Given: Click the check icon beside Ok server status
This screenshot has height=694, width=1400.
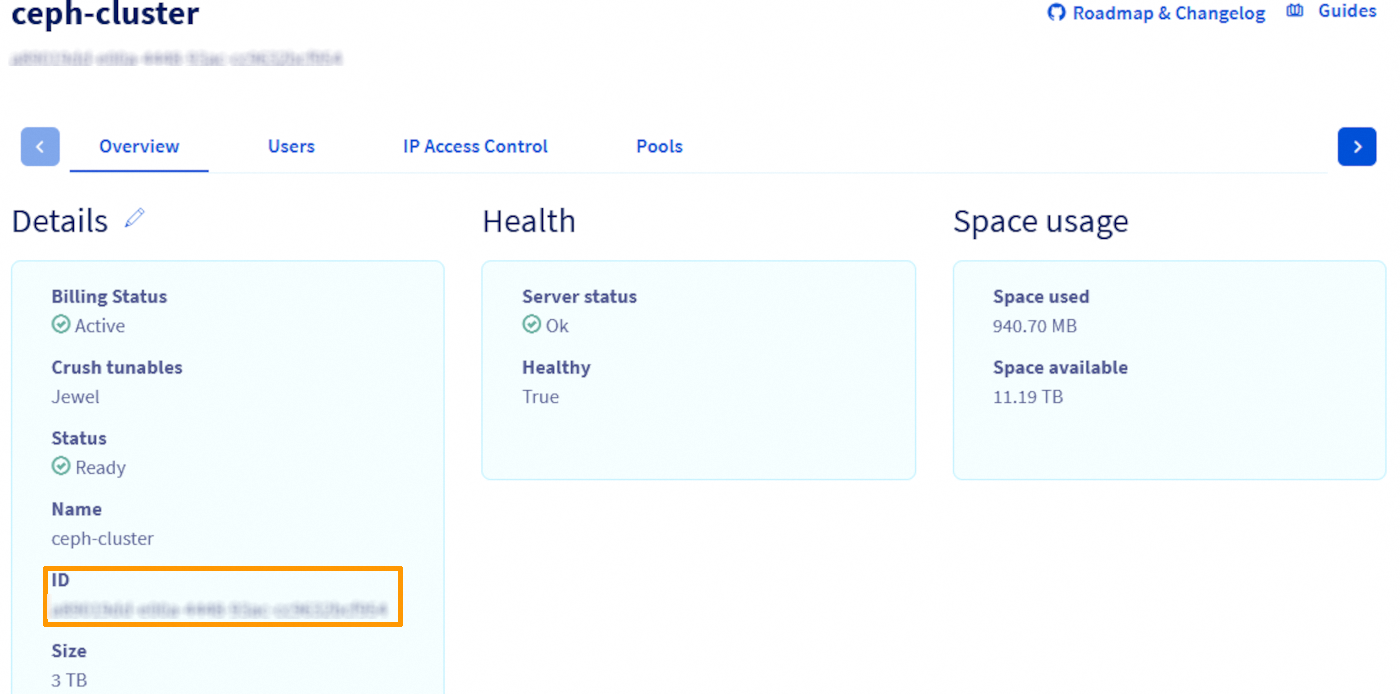Looking at the screenshot, I should [x=532, y=325].
